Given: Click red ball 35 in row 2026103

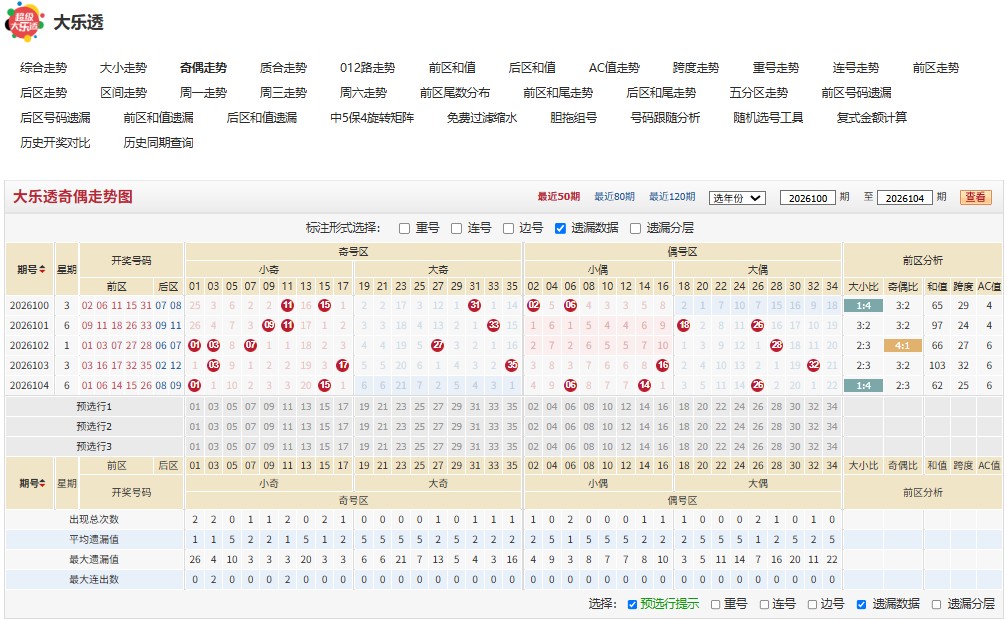Looking at the screenshot, I should pyautogui.click(x=512, y=365).
